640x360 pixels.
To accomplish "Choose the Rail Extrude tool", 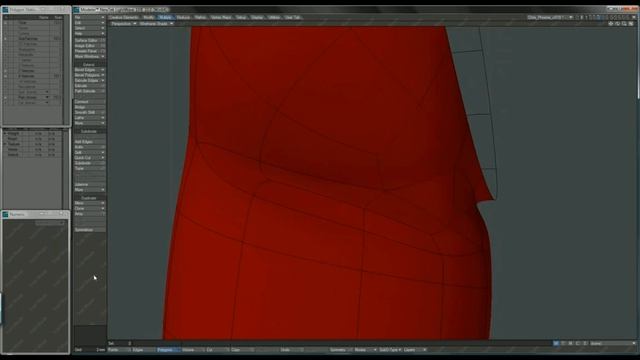I will pos(89,91).
